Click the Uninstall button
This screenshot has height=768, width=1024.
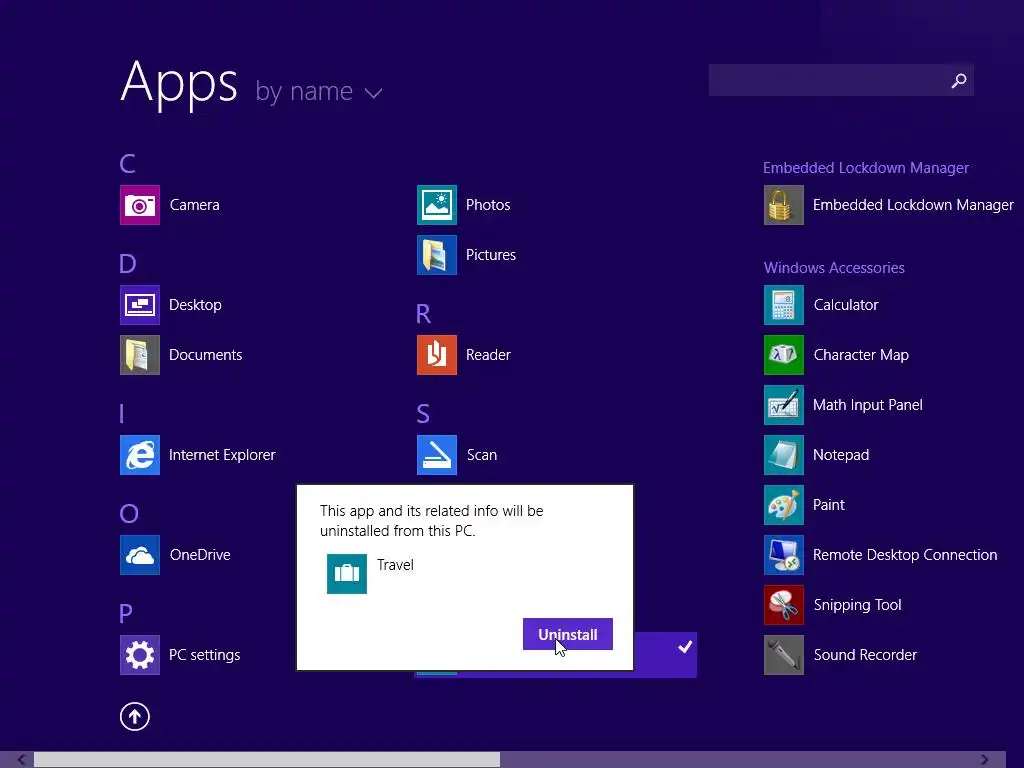pos(568,634)
